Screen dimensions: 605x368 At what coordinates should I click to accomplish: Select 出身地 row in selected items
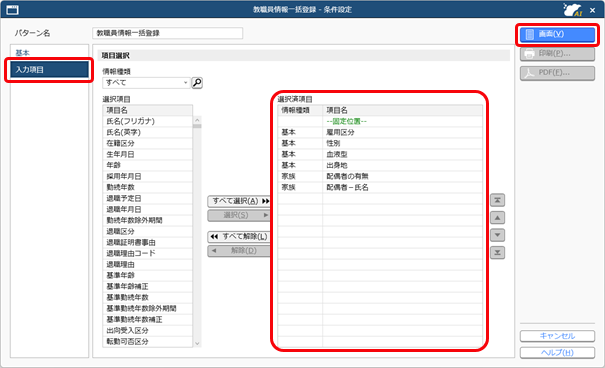pos(380,165)
